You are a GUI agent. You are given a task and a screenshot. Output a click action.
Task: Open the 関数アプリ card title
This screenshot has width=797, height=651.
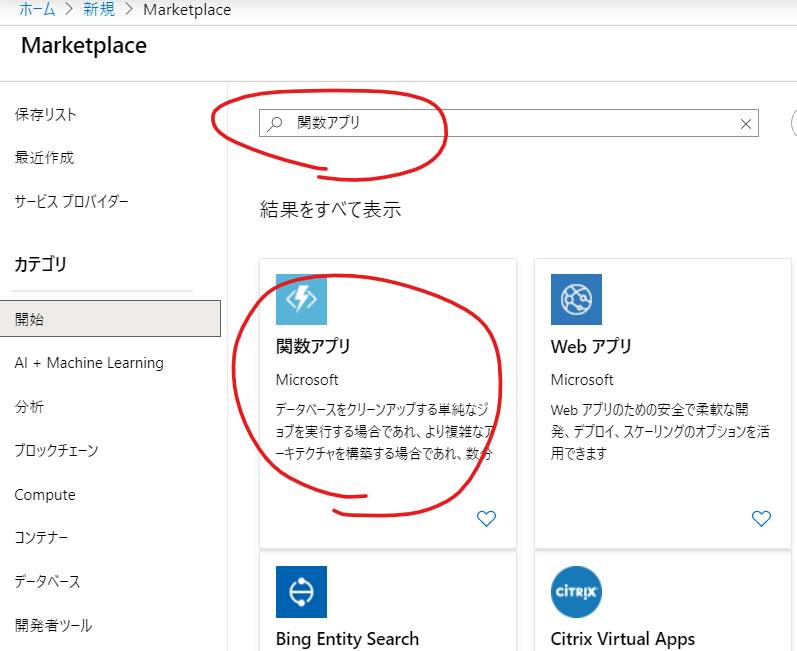(313, 346)
